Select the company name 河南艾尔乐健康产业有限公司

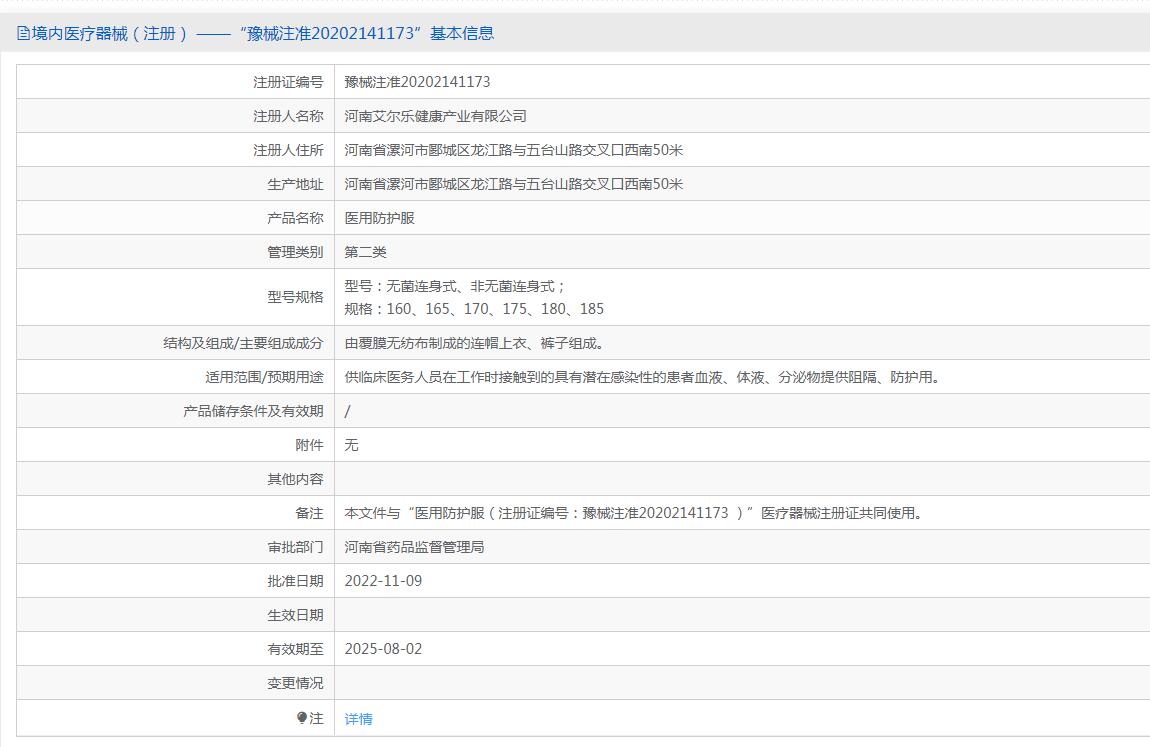pyautogui.click(x=436, y=116)
